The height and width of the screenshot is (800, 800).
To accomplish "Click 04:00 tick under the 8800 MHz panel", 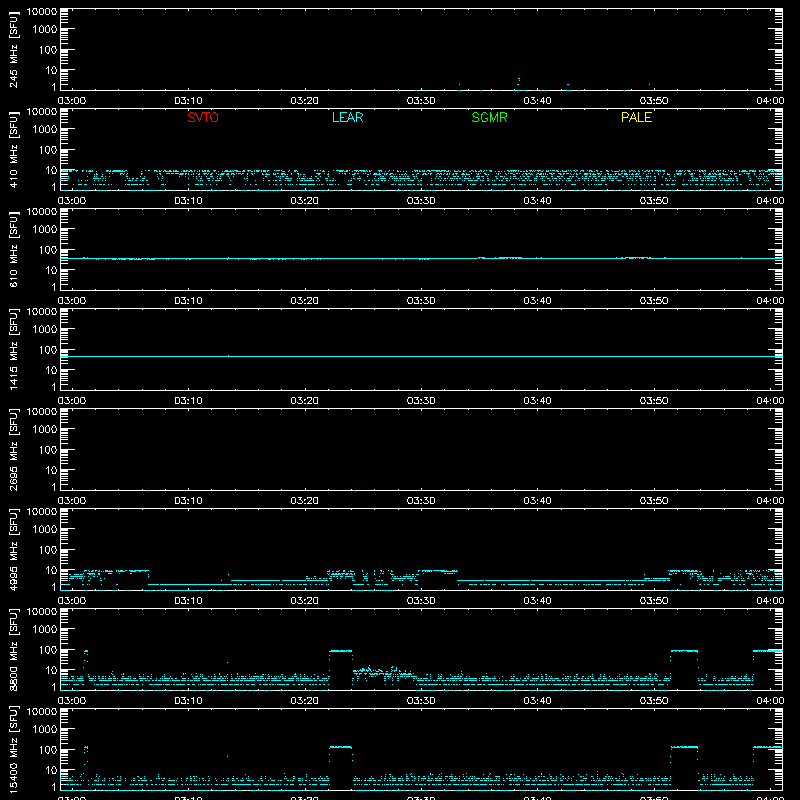I will pos(770,701).
